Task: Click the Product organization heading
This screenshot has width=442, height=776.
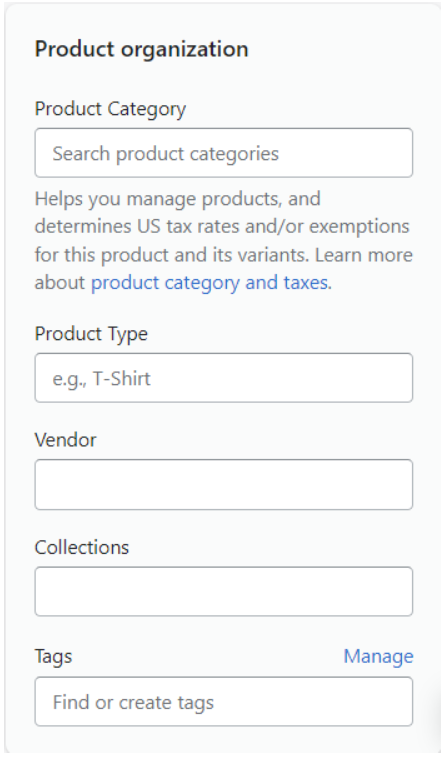Action: pos(142,49)
